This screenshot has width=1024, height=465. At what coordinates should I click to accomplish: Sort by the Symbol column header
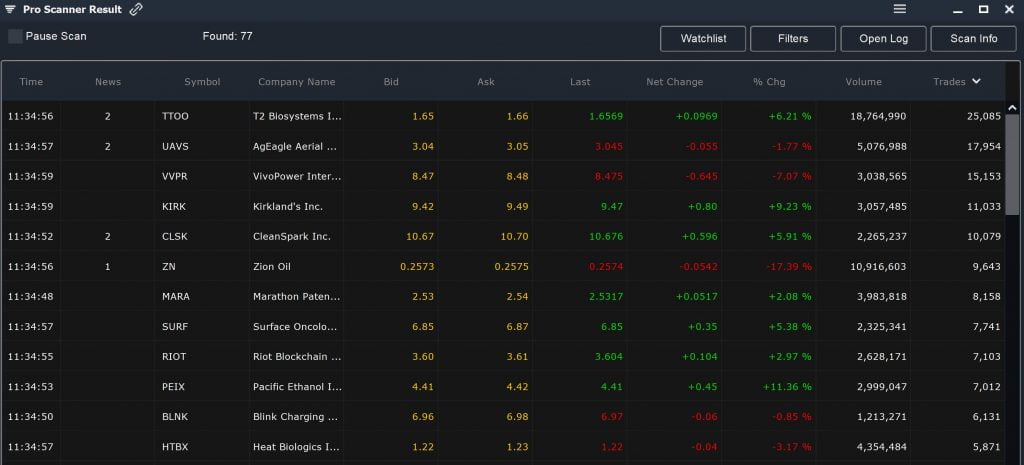click(x=202, y=82)
